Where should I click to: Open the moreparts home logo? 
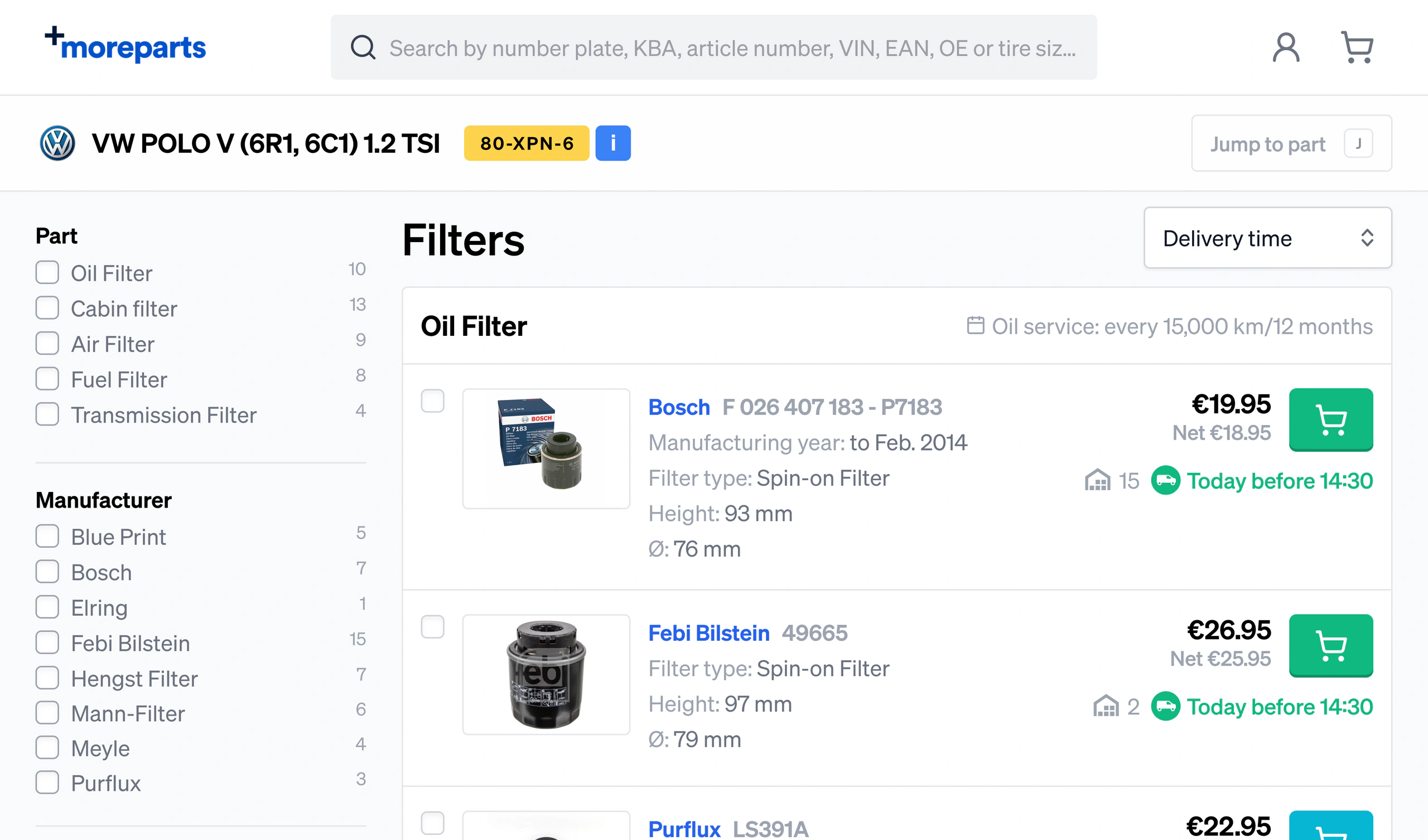(126, 45)
